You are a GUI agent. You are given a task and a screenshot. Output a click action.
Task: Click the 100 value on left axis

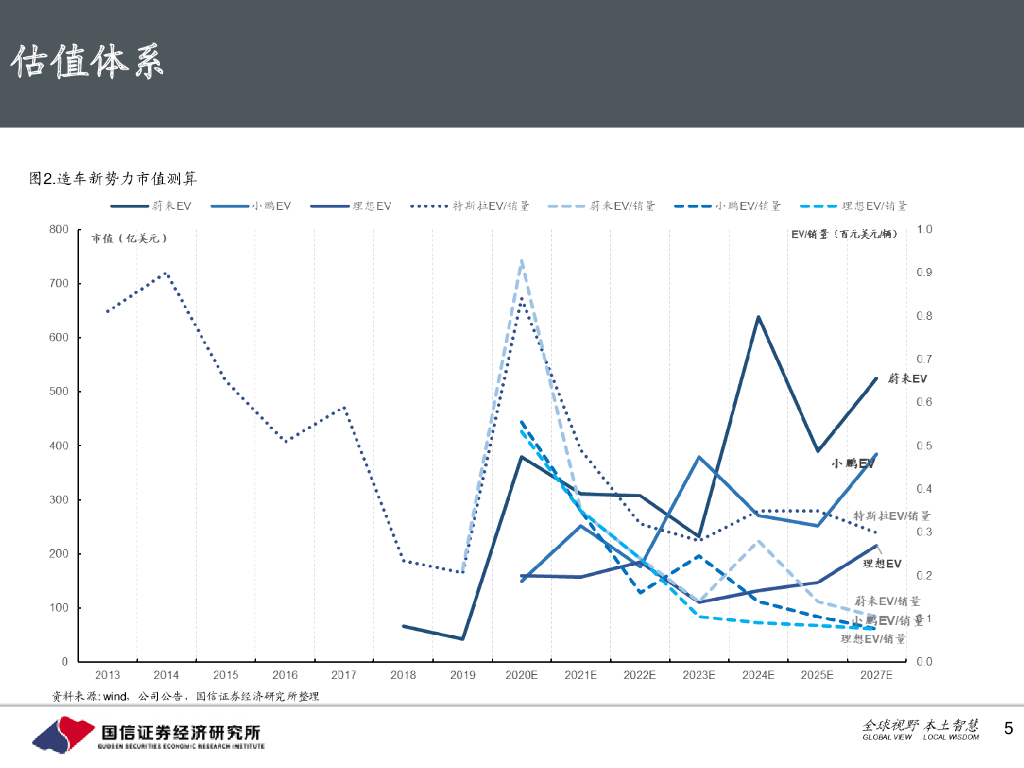coord(59,607)
